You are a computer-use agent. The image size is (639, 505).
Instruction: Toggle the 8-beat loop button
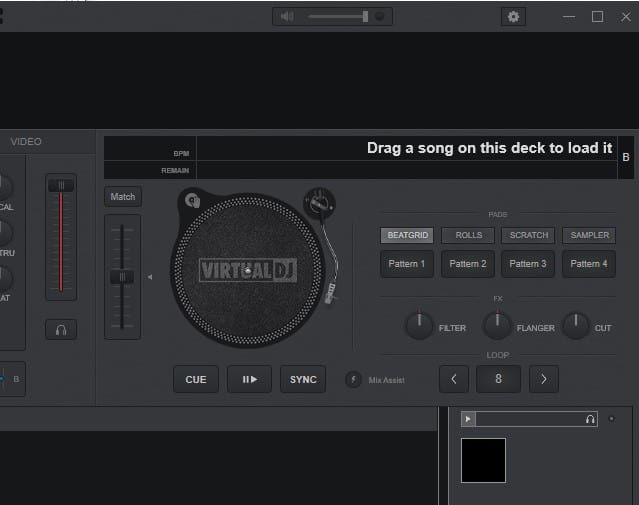click(498, 380)
